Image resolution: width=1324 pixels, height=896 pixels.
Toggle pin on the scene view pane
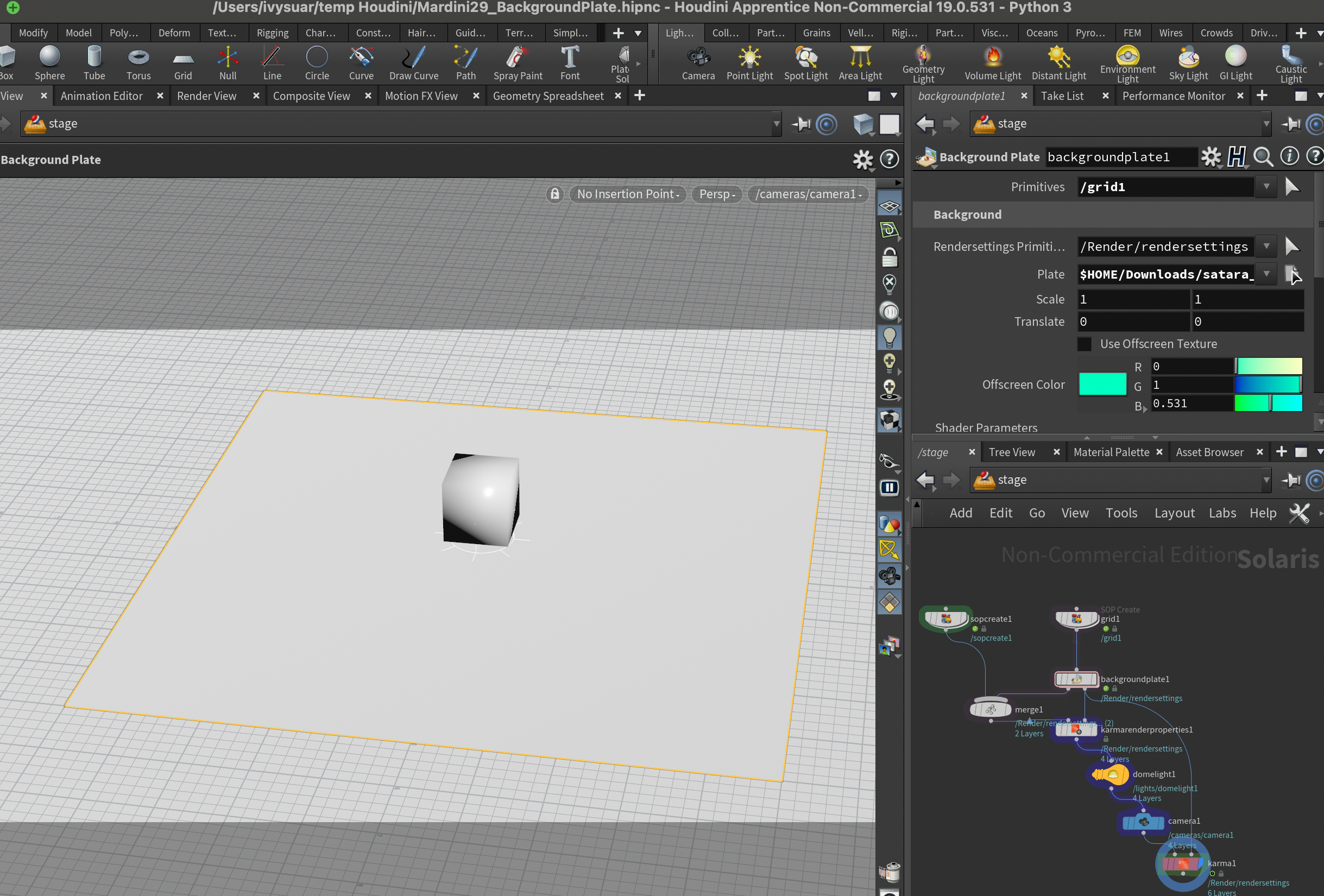[x=801, y=124]
